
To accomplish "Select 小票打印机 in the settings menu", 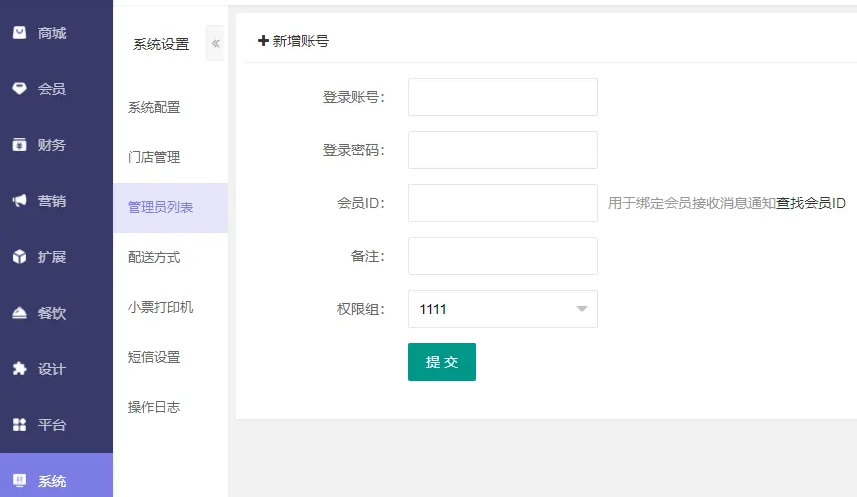I will (161, 307).
